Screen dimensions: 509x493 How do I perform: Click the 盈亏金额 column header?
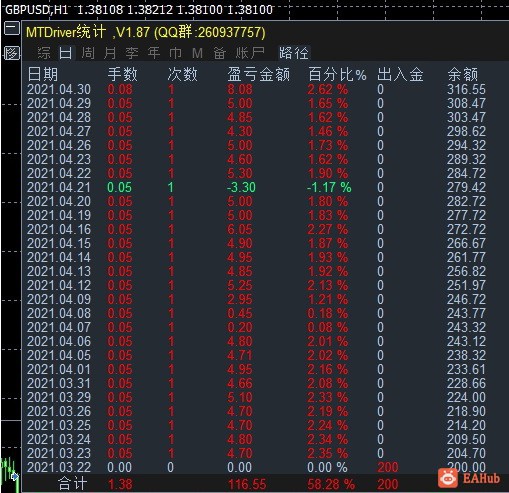point(259,74)
